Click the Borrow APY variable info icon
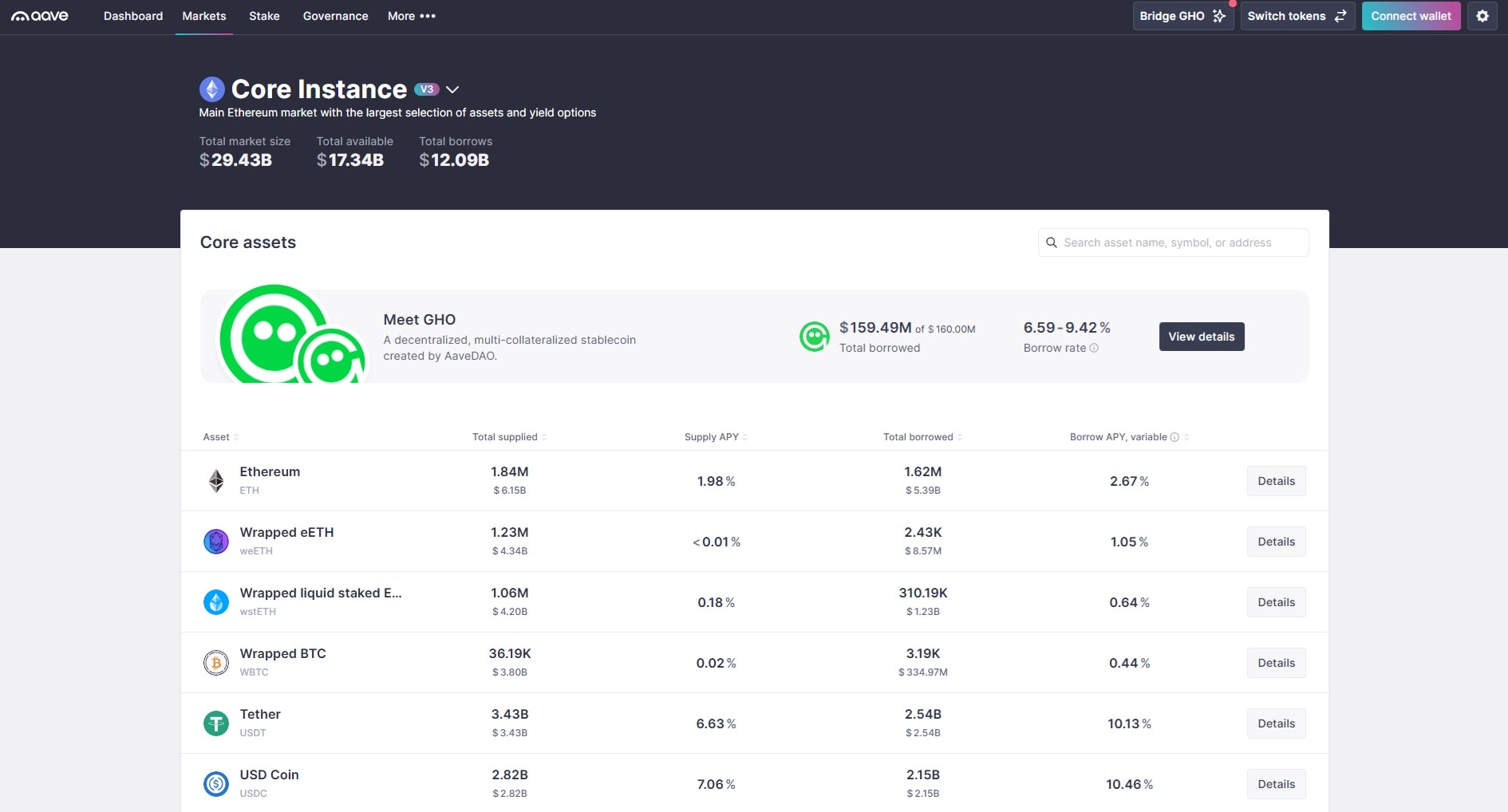The height and width of the screenshot is (812, 1508). pos(1174,437)
